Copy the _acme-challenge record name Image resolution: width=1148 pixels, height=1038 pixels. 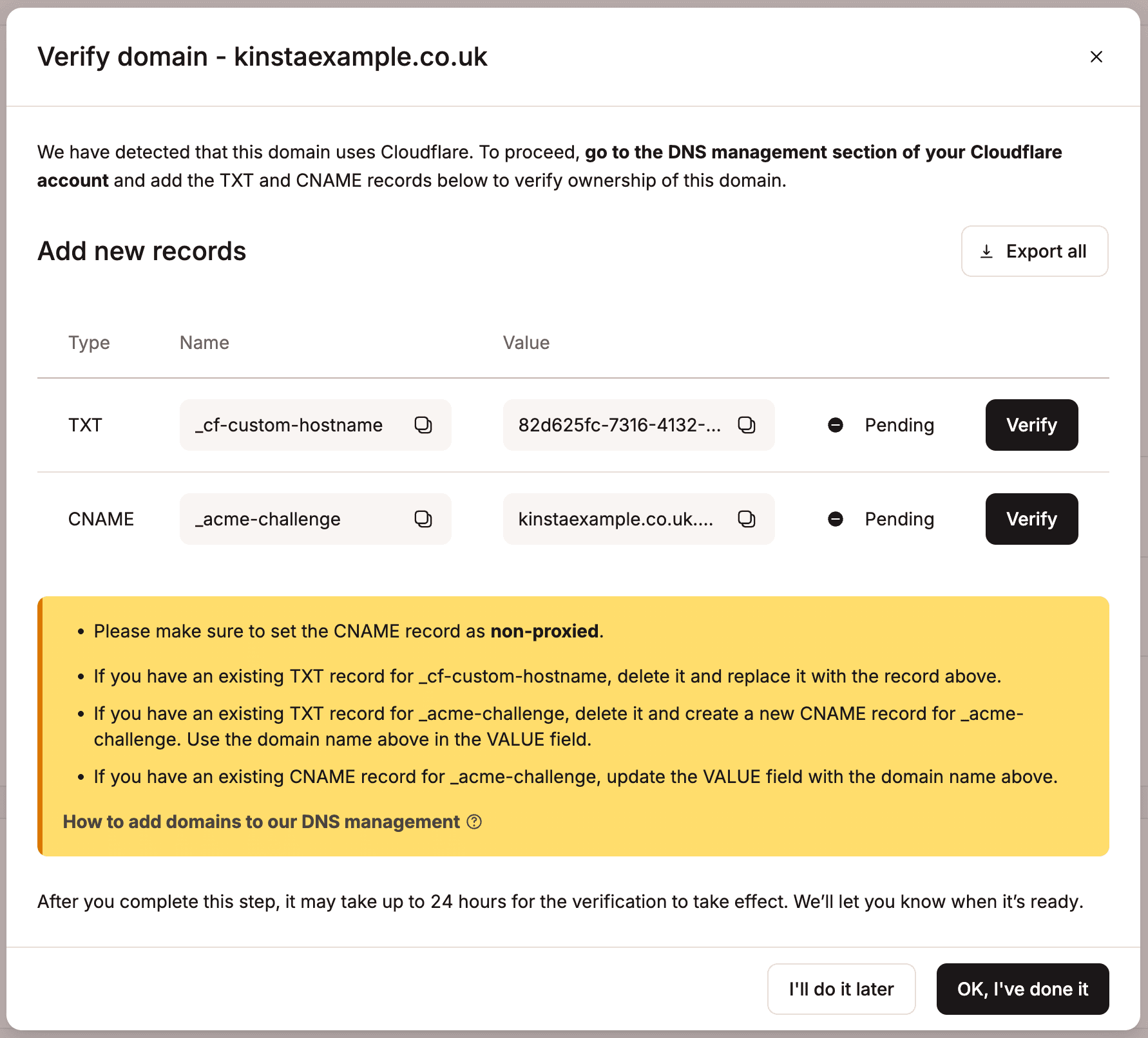tap(424, 519)
